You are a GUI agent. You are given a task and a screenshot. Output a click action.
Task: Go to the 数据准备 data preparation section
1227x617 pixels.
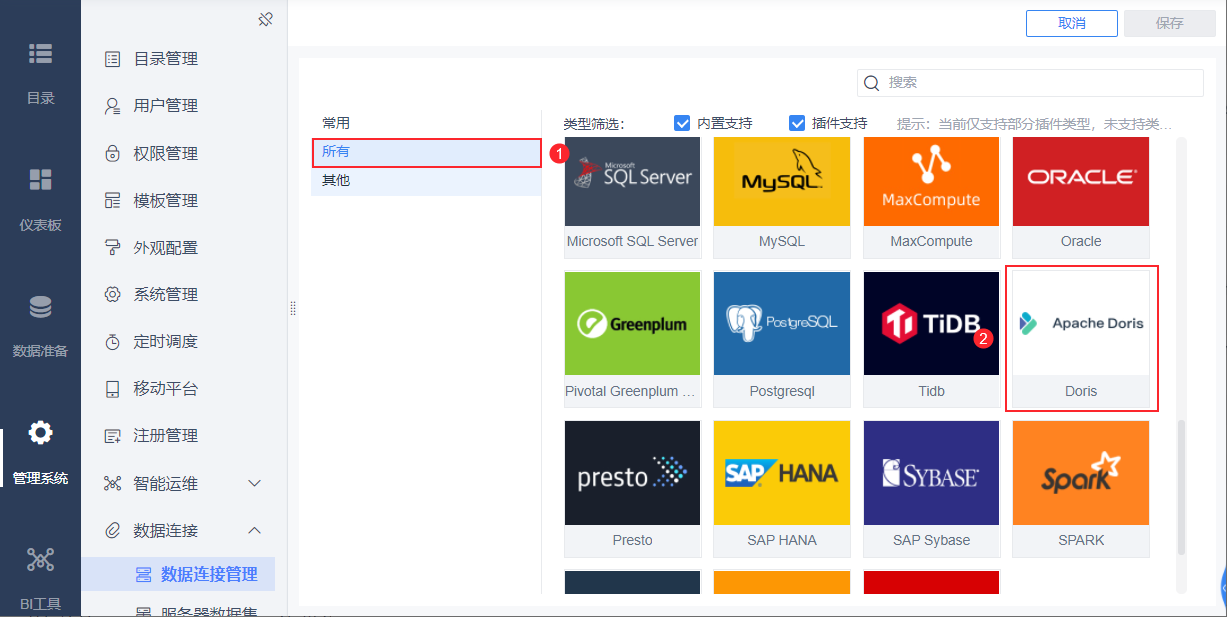[40, 326]
